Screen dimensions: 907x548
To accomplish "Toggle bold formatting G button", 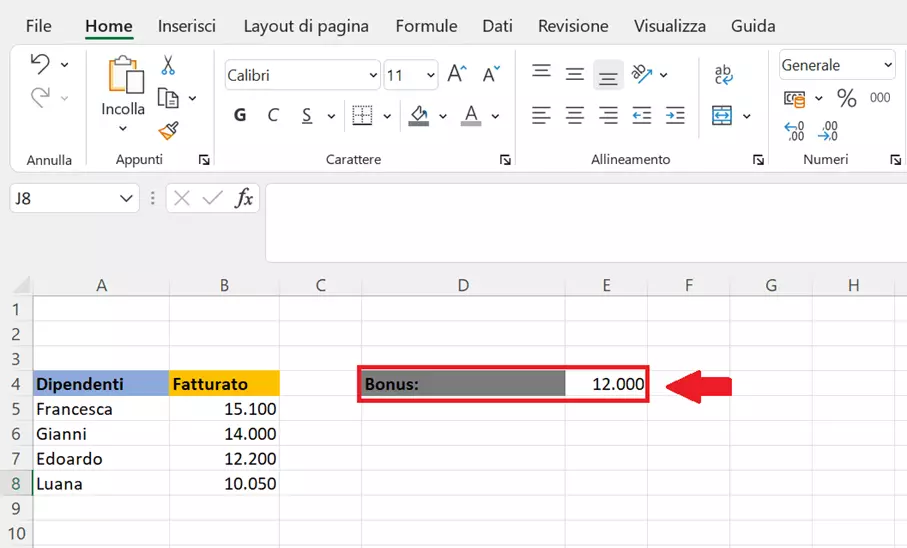I will click(240, 115).
